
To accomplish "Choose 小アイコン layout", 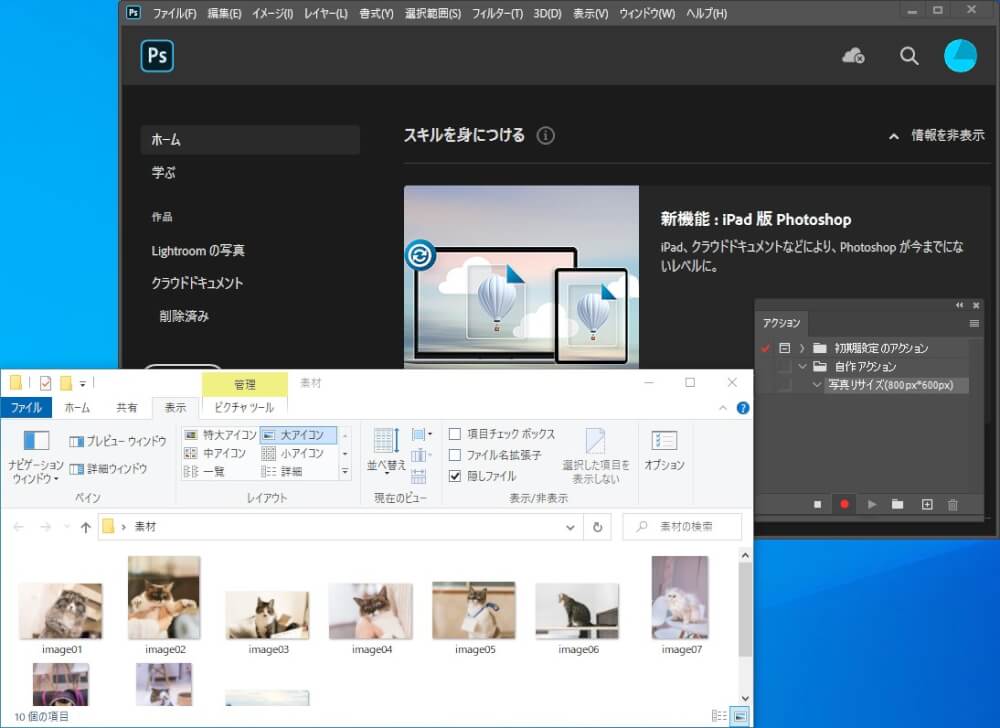I will pyautogui.click(x=293, y=453).
